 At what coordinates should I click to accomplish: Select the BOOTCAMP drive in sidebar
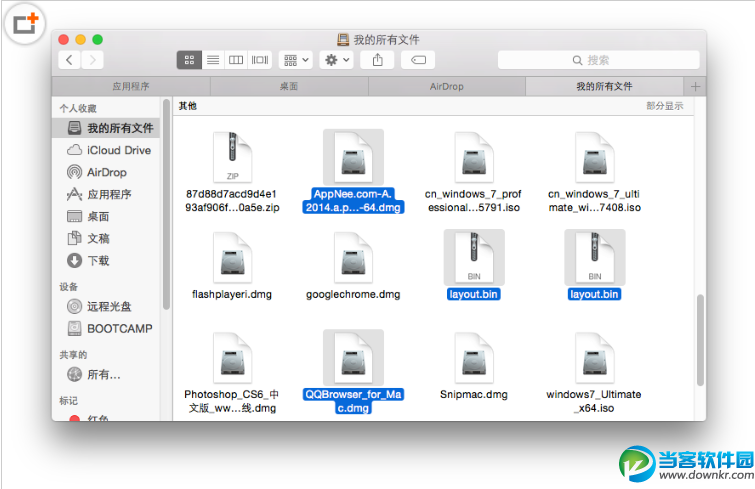(106, 329)
